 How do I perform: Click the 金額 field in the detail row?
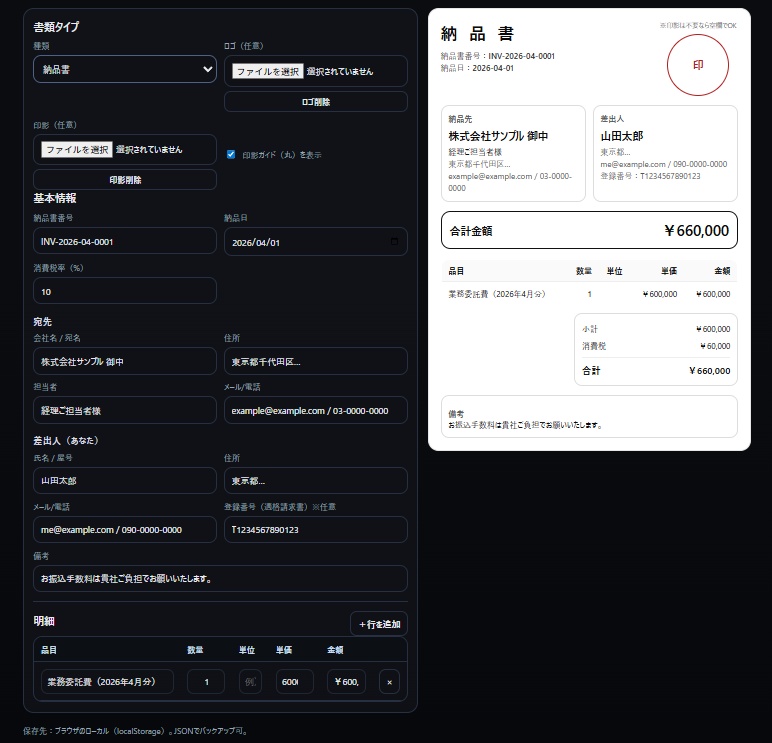point(346,682)
